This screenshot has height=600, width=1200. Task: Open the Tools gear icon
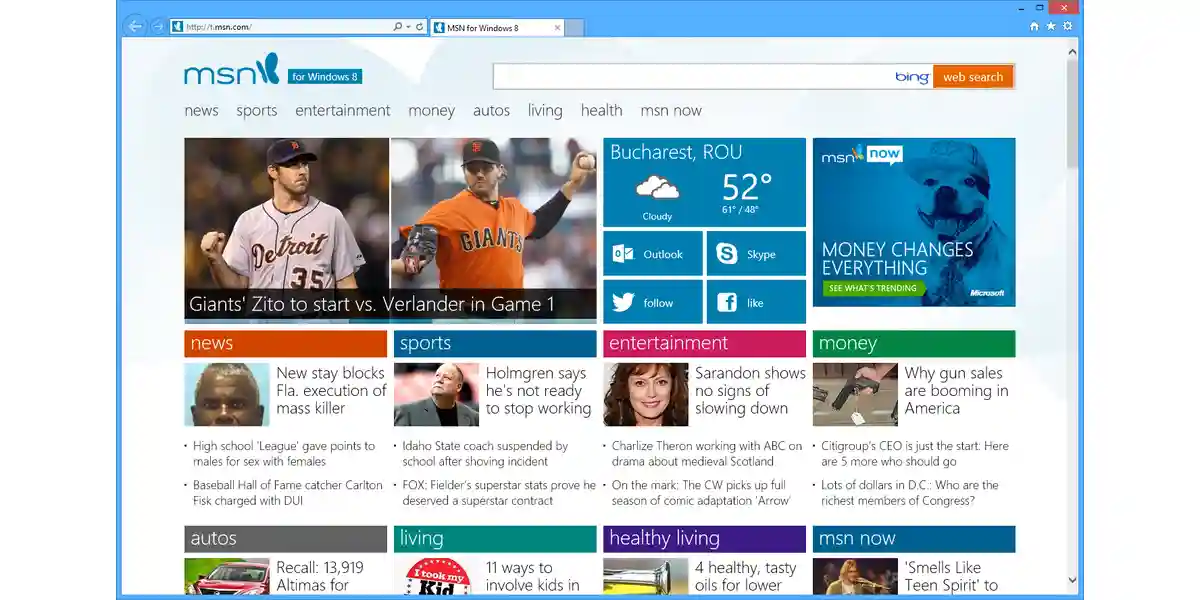coord(1067,27)
